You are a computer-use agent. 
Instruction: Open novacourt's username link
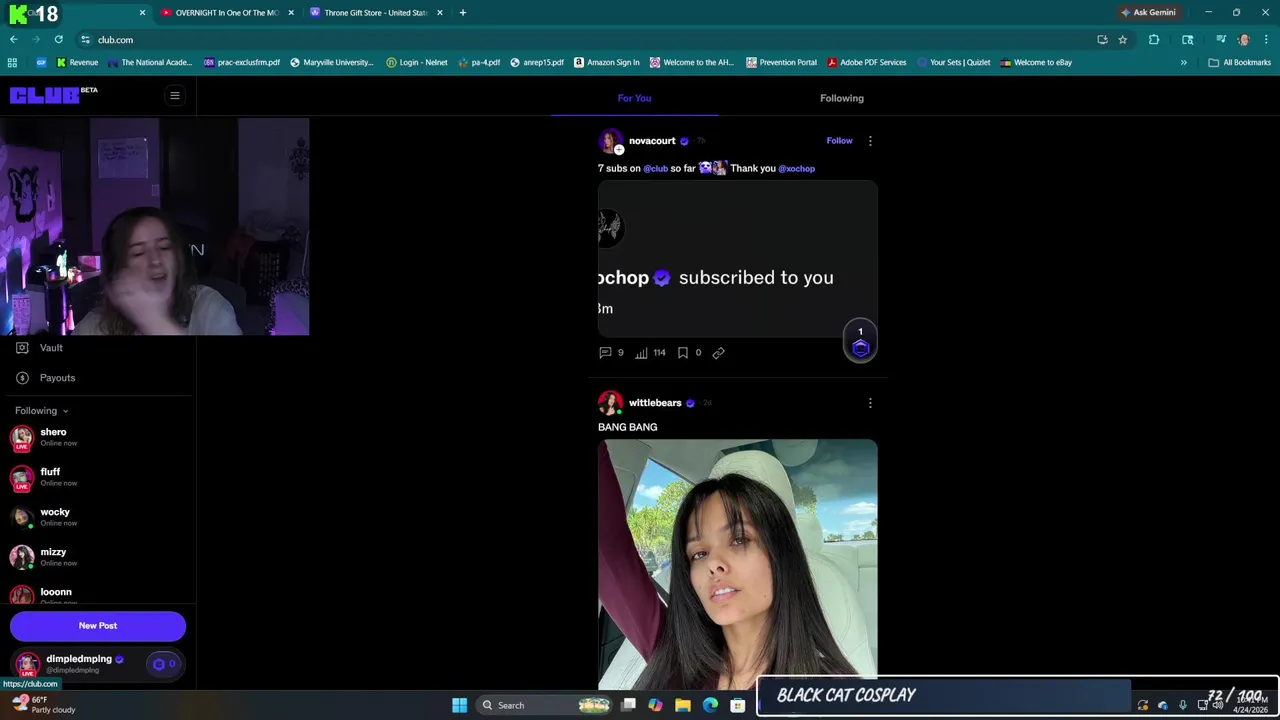point(652,141)
